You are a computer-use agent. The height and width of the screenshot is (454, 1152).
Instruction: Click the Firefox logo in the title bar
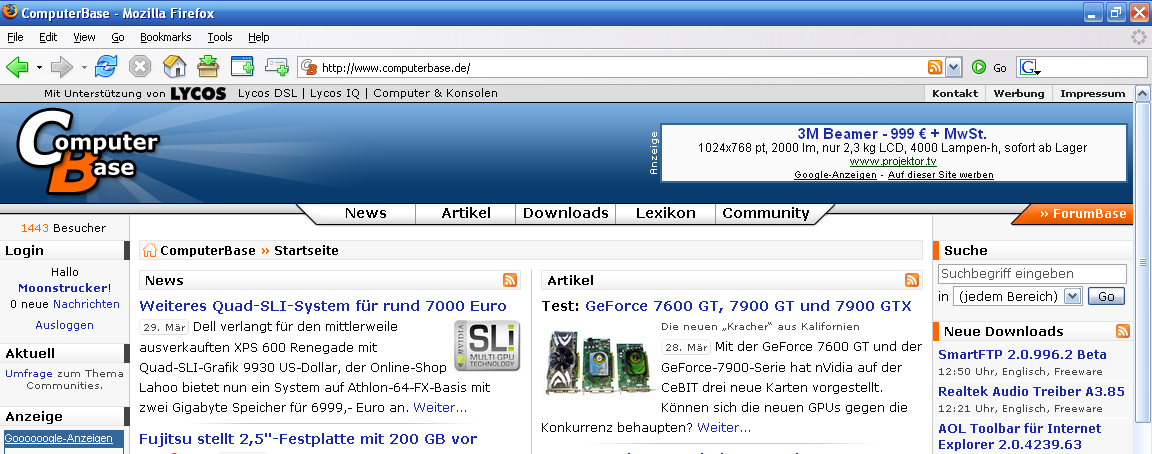pyautogui.click(x=10, y=12)
